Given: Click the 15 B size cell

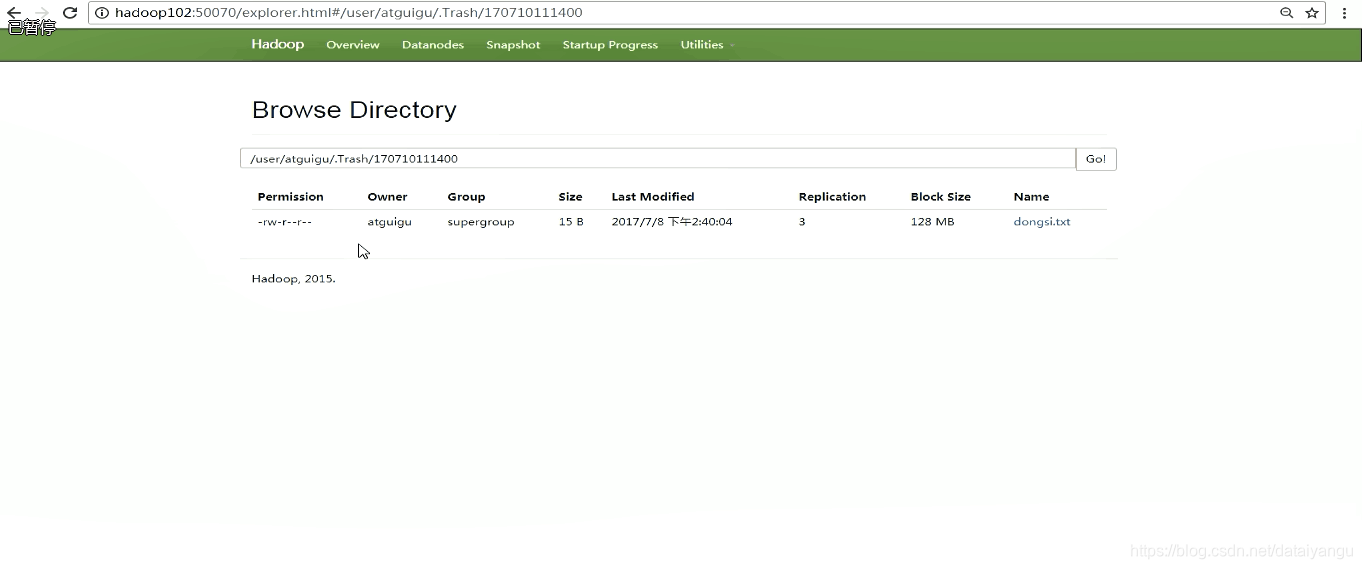Looking at the screenshot, I should pos(571,222).
